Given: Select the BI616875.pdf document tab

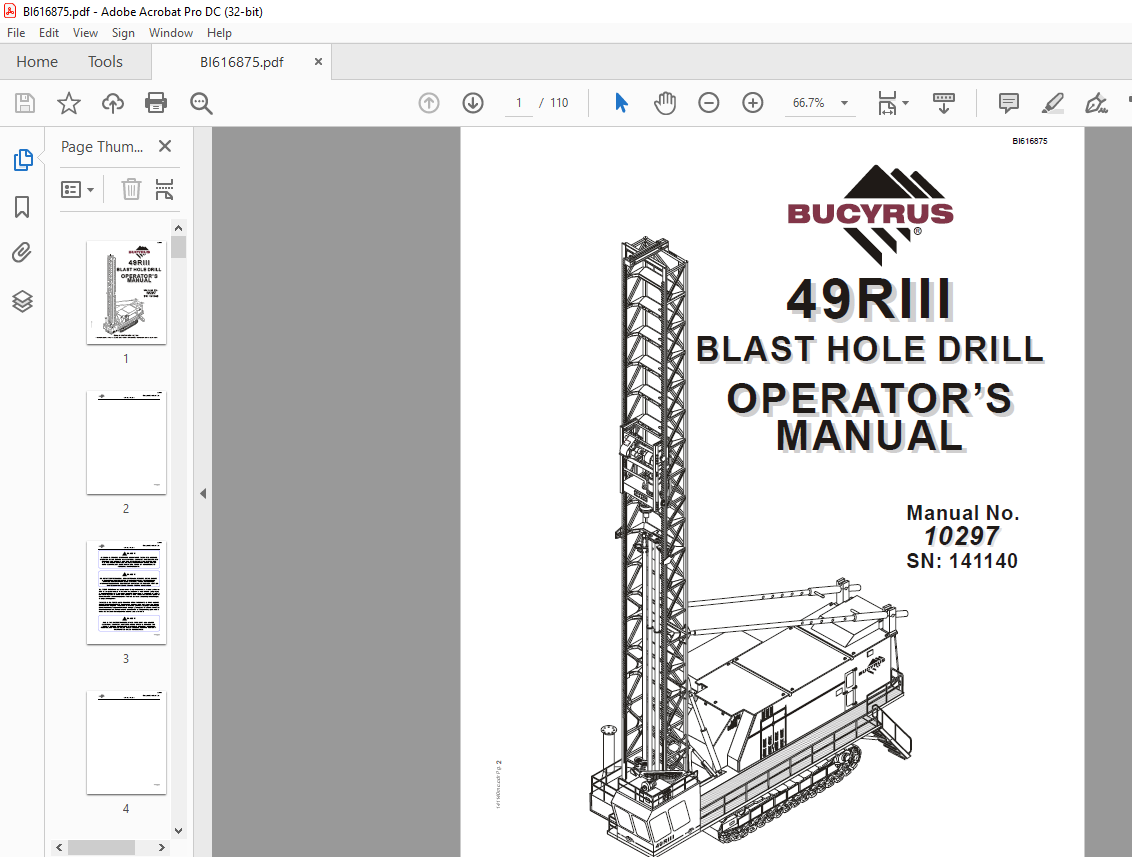Looking at the screenshot, I should (242, 62).
